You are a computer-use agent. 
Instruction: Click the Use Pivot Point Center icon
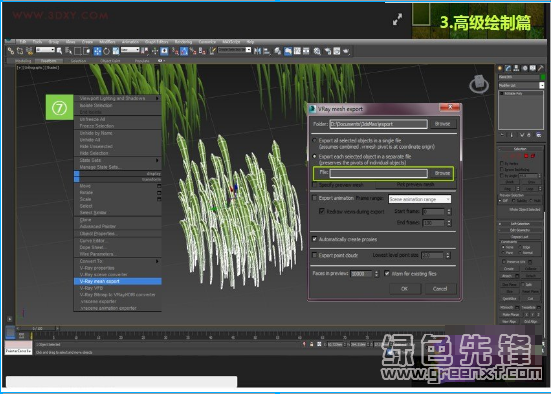pyautogui.click(x=144, y=51)
